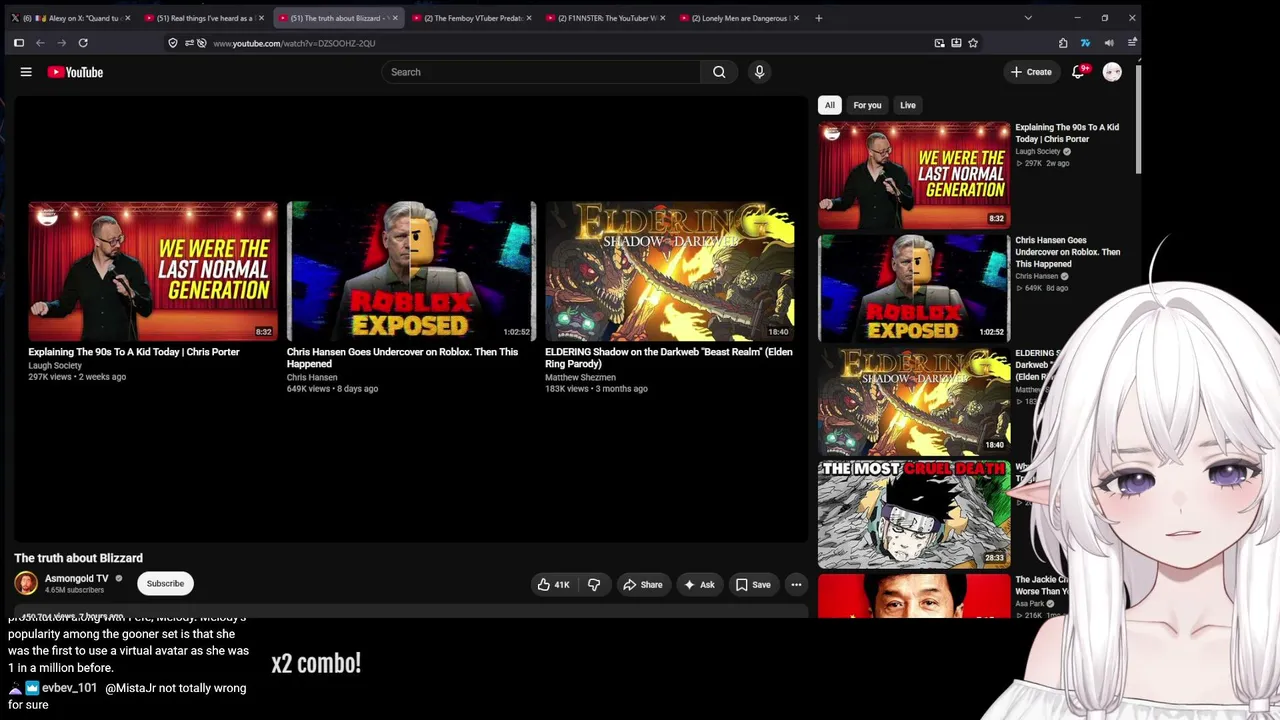1280x720 pixels.
Task: Close the 'Alexy on X' tab
Action: point(127,18)
